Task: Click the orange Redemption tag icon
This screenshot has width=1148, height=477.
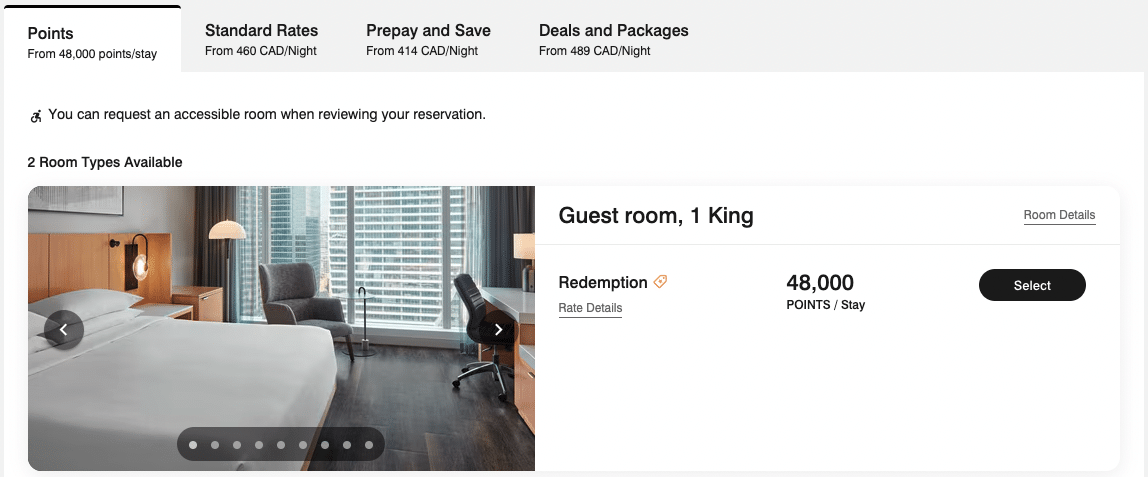Action: (660, 282)
